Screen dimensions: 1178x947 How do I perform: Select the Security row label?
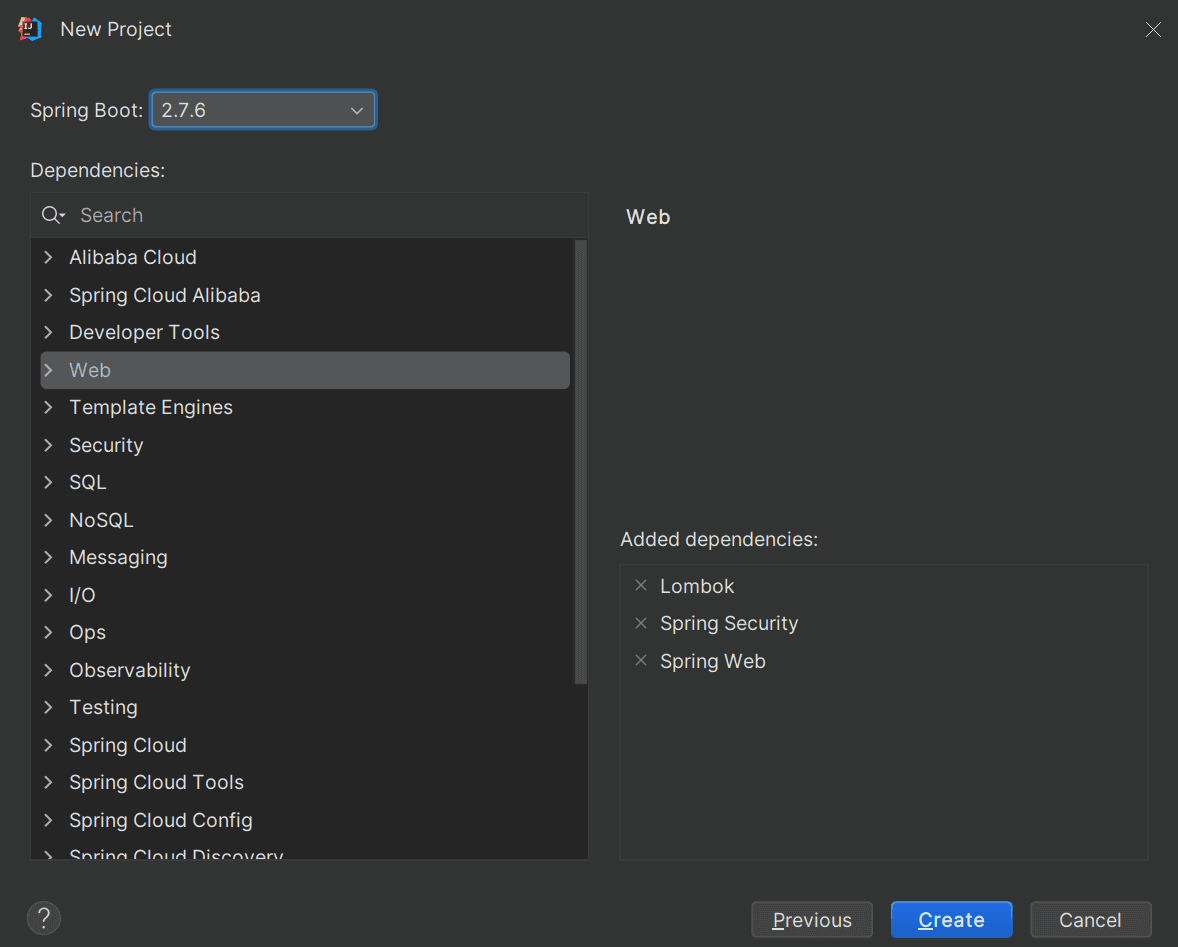pyautogui.click(x=106, y=445)
